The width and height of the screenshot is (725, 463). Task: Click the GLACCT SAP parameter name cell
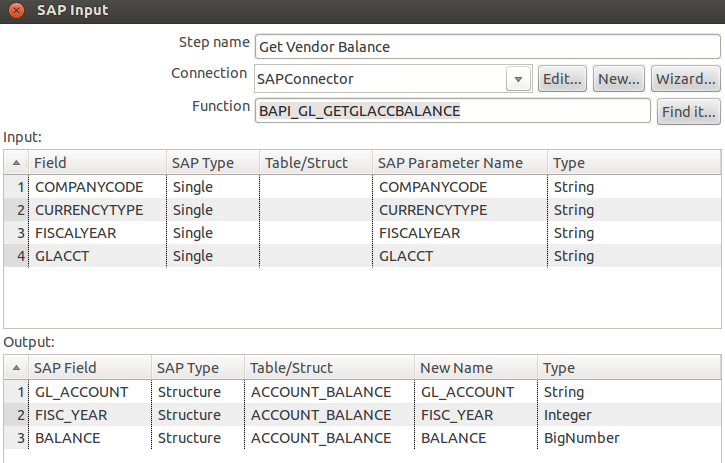(x=459, y=256)
